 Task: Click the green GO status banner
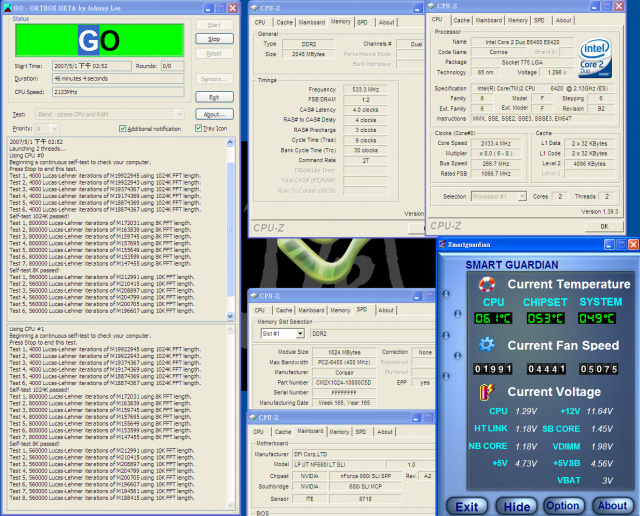[100, 40]
